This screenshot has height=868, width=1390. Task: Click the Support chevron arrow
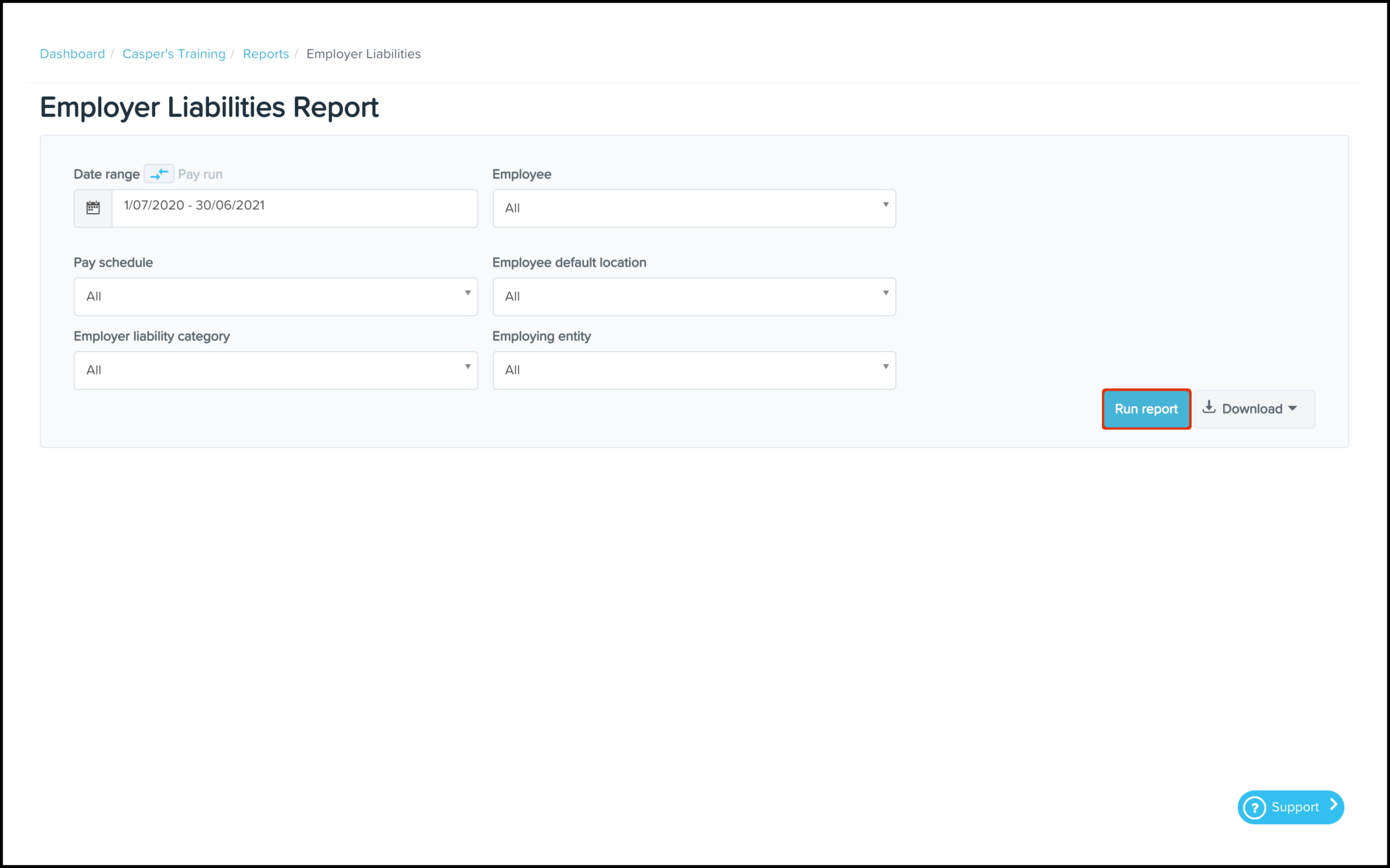(1333, 805)
